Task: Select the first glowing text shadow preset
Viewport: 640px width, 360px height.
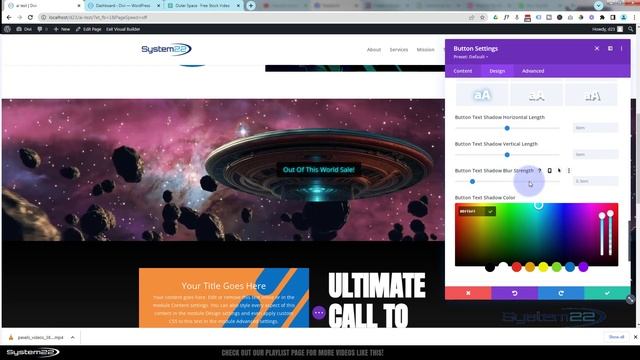Action: 482,95
